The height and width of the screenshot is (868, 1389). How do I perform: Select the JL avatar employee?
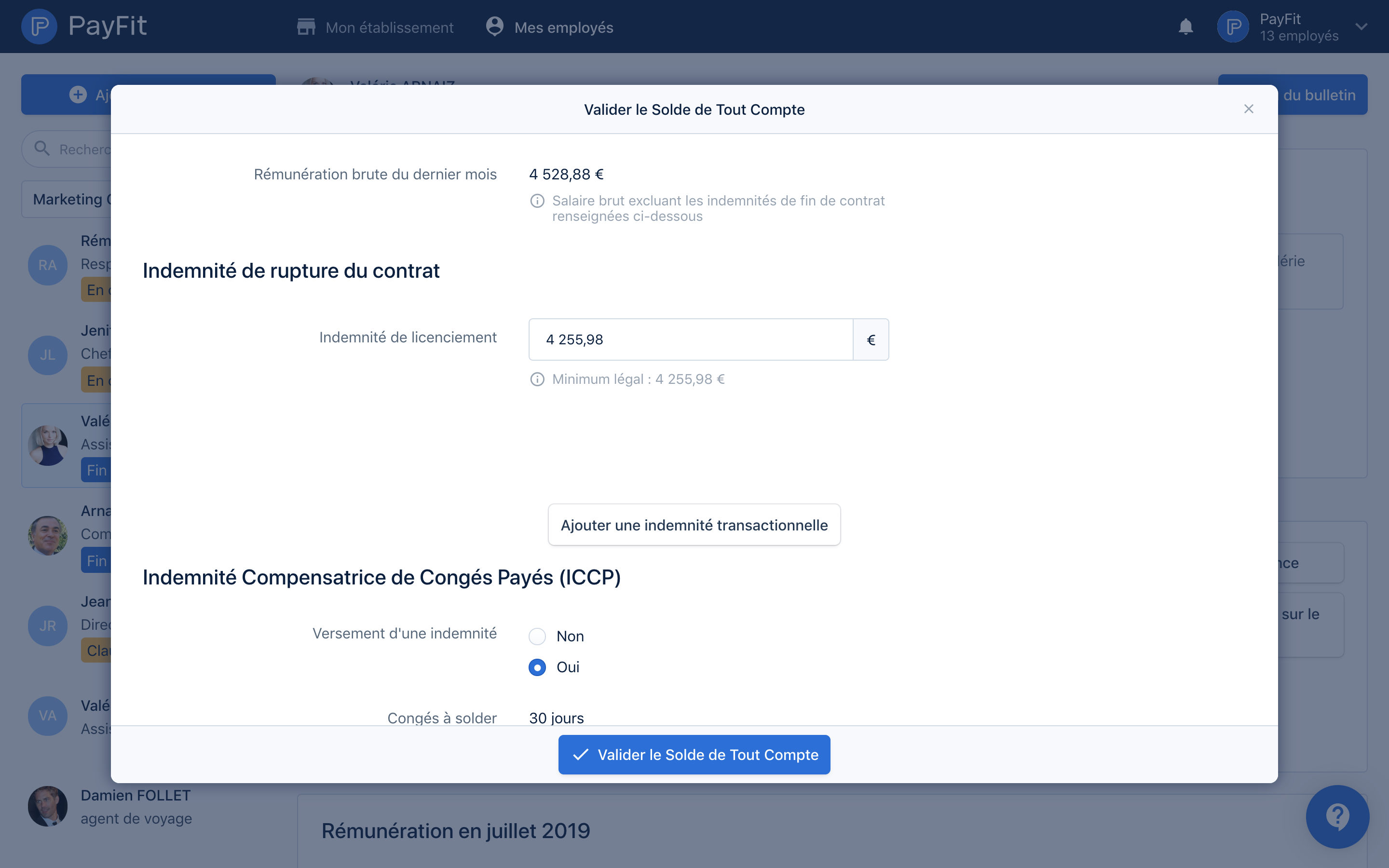pos(48,355)
